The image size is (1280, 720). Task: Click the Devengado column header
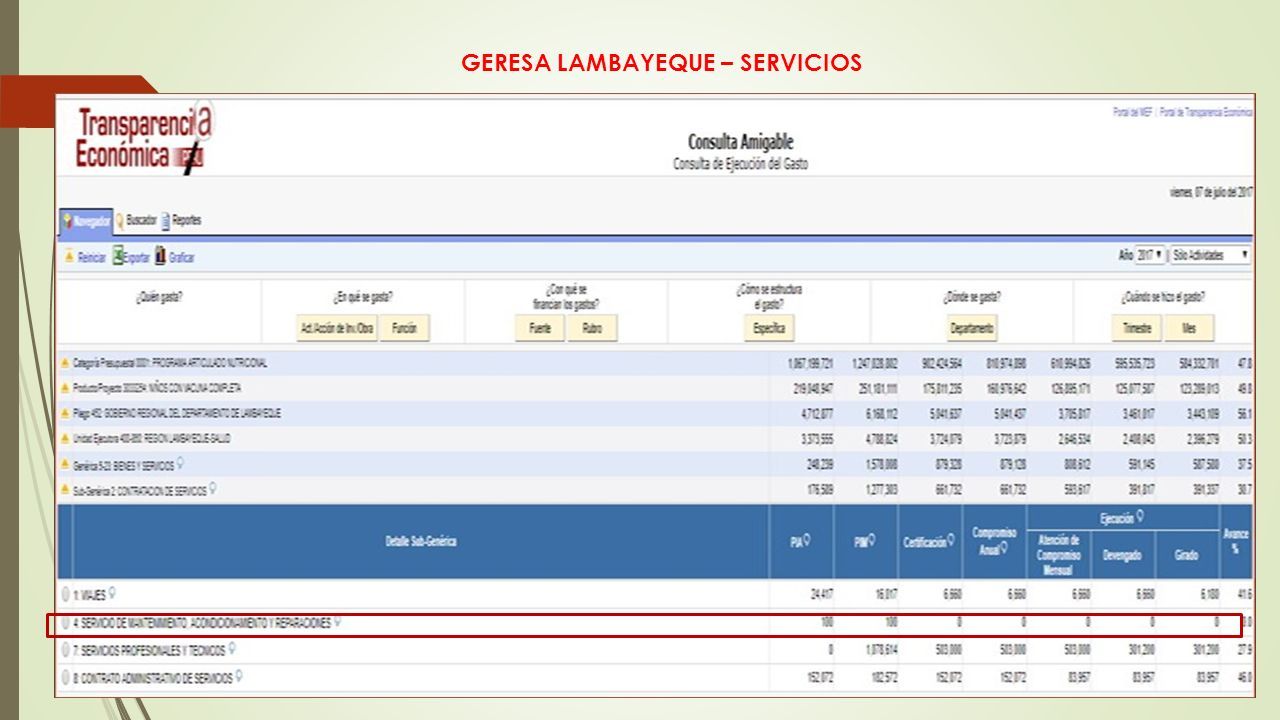(x=1122, y=555)
